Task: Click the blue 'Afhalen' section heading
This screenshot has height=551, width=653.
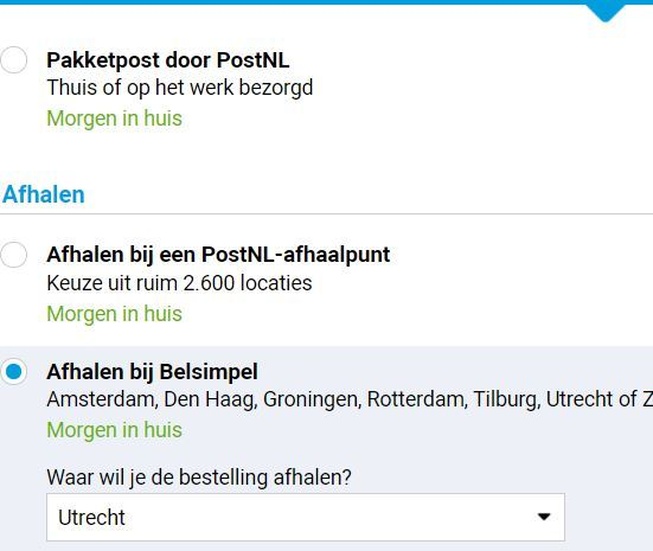Action: pos(44,194)
